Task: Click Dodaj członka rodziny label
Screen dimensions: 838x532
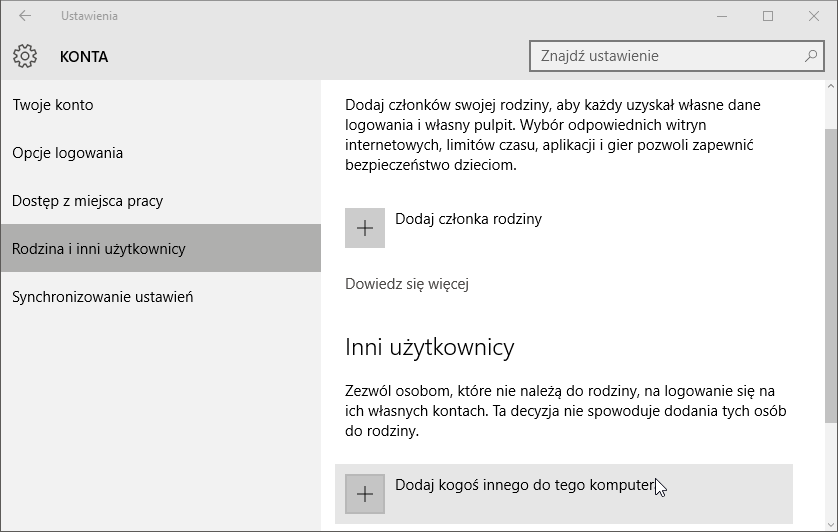Action: pyautogui.click(x=468, y=219)
